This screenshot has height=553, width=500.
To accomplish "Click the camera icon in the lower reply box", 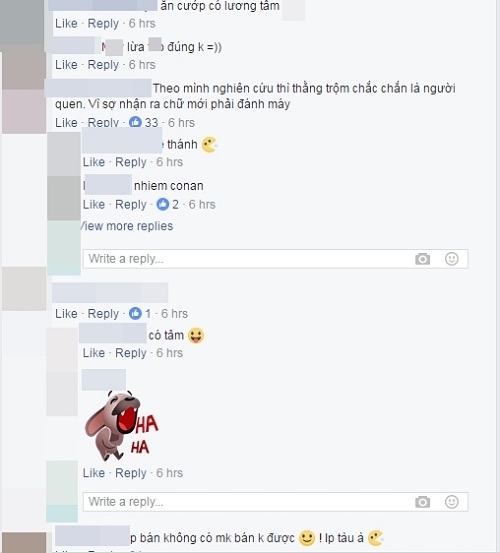I will 422,502.
